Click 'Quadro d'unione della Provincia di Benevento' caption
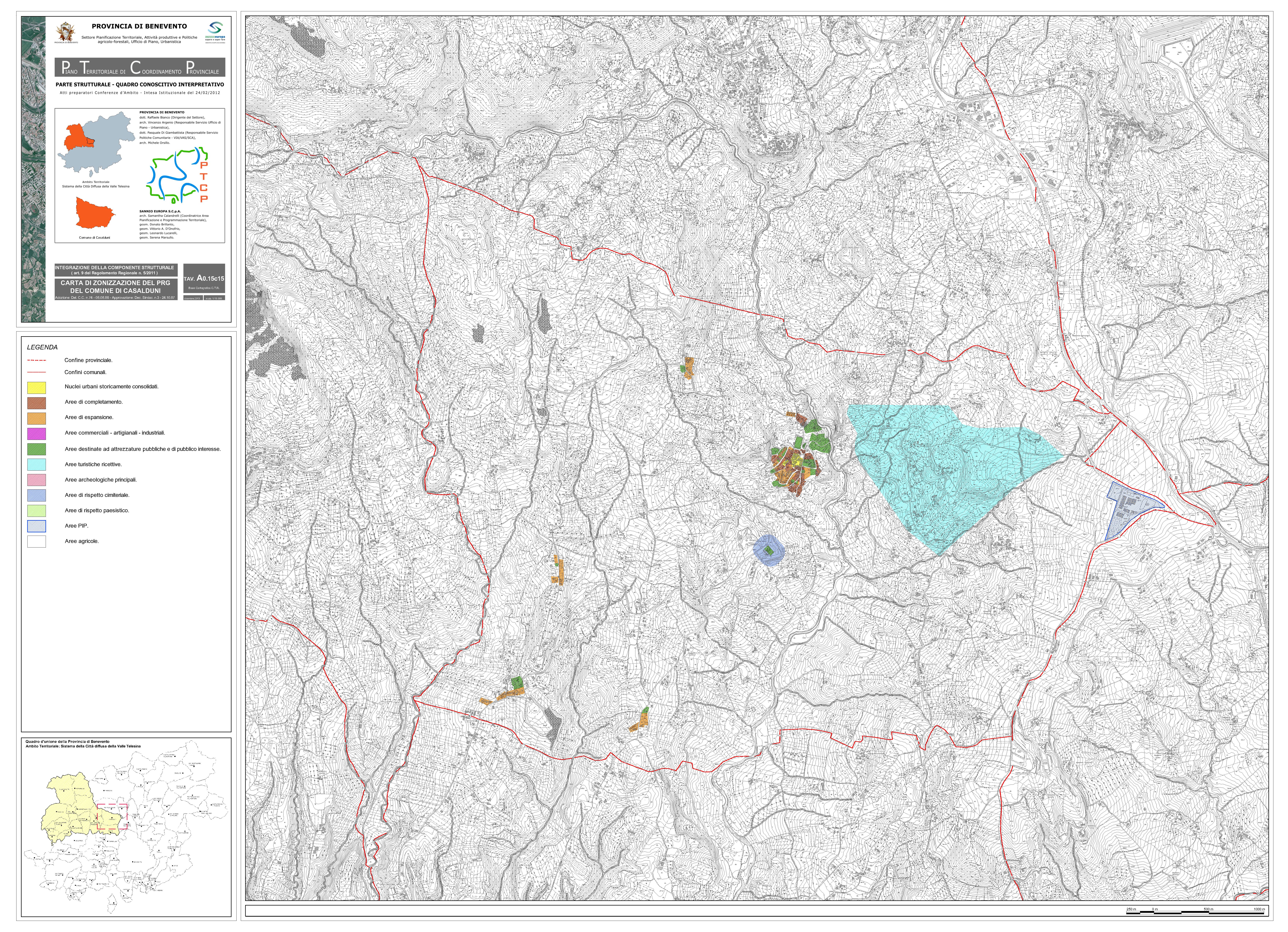1288x932 pixels. [68, 742]
